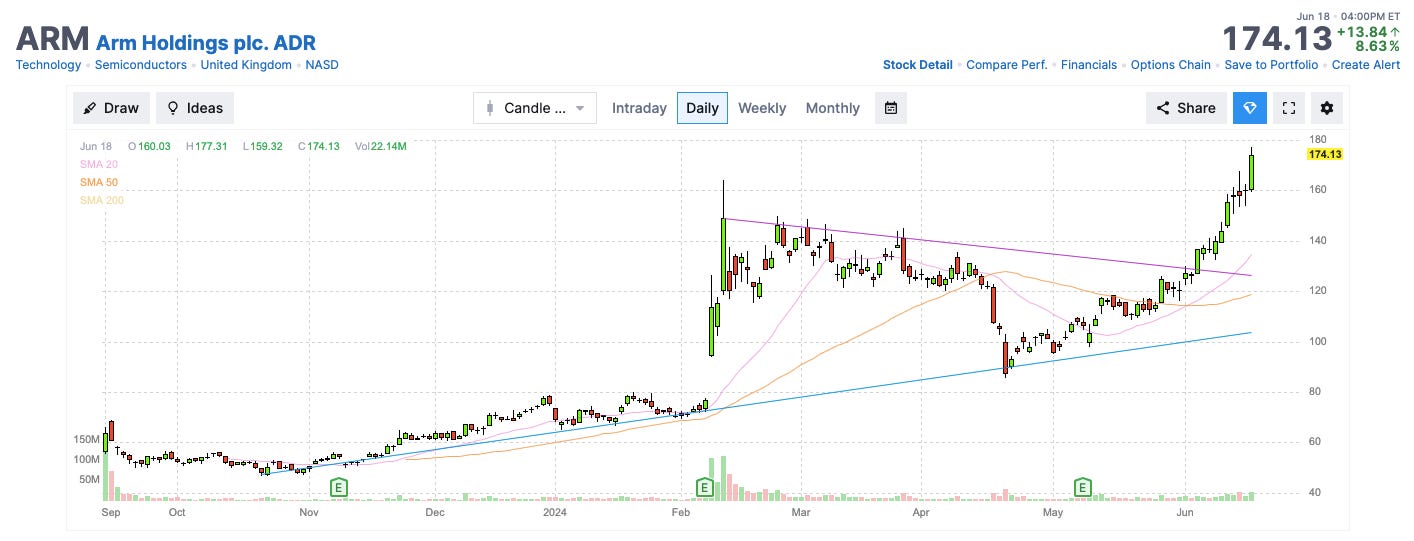Open the Financials link
1414x541 pixels.
1089,65
